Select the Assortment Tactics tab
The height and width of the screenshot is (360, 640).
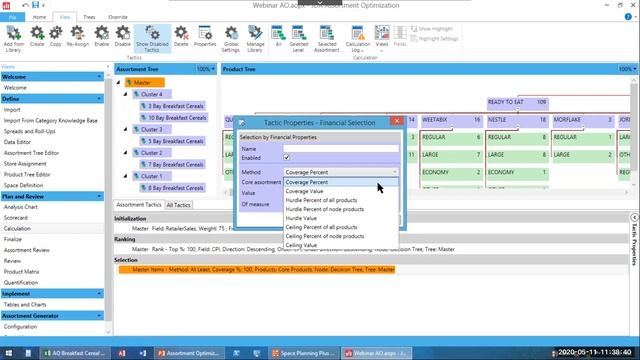point(139,205)
